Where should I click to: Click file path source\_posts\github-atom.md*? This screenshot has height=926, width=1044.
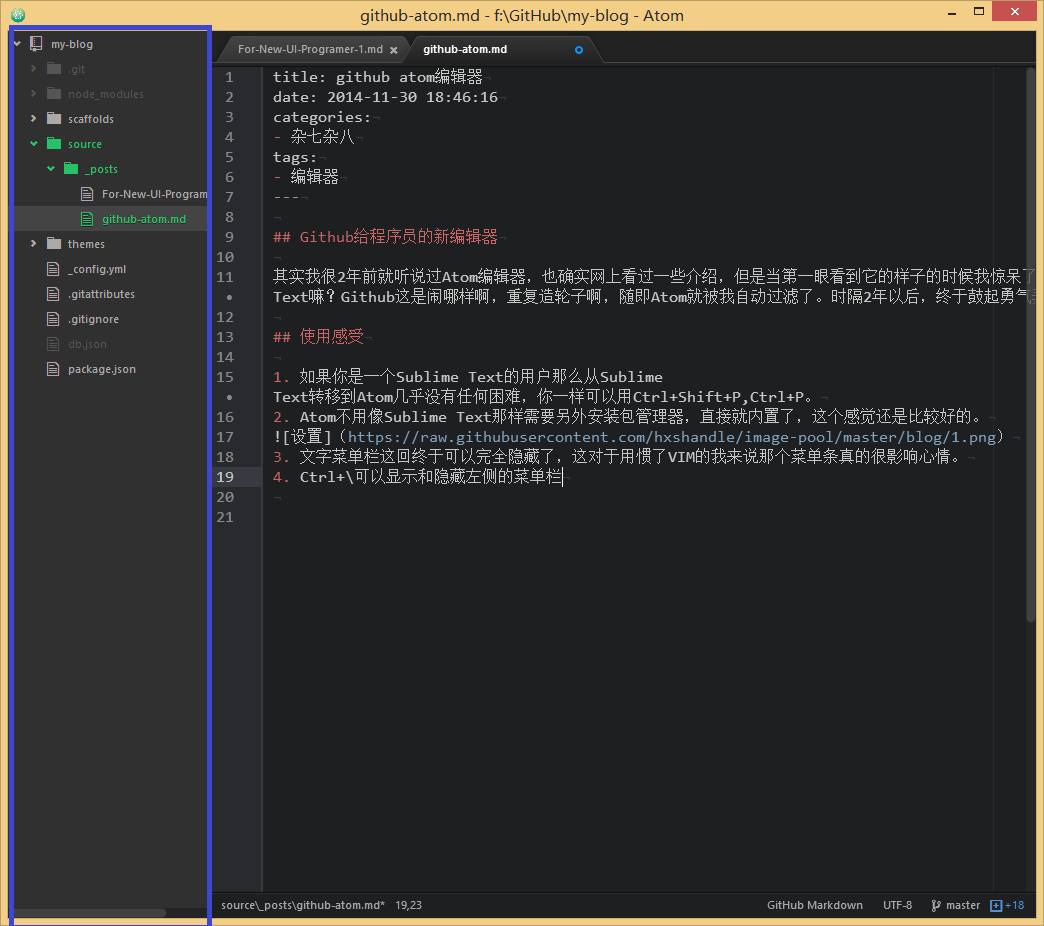click(303, 905)
